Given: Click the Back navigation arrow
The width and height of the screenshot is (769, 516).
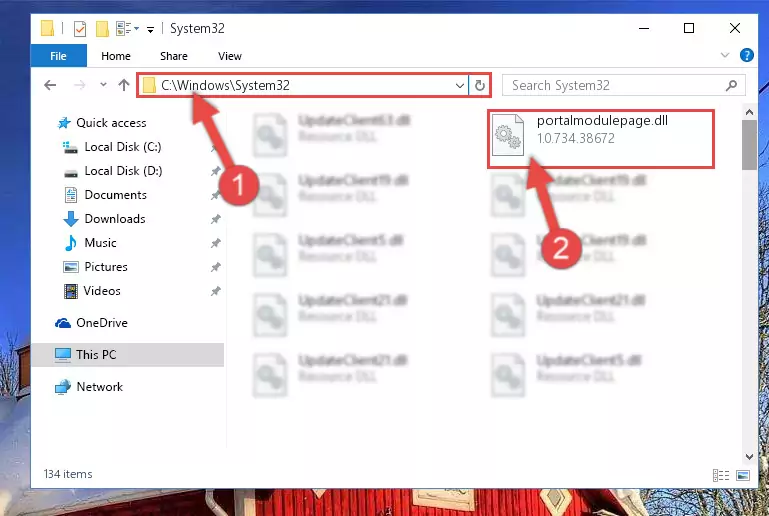Looking at the screenshot, I should tap(50, 85).
